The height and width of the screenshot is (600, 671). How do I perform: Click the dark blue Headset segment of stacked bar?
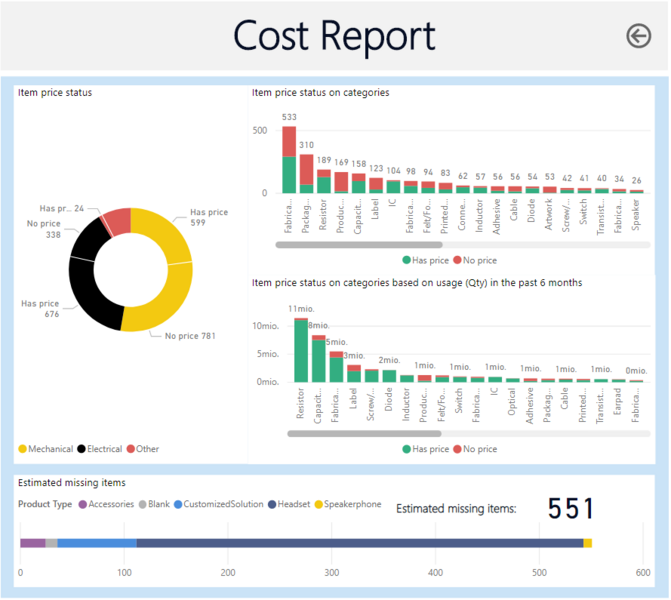[x=360, y=543]
